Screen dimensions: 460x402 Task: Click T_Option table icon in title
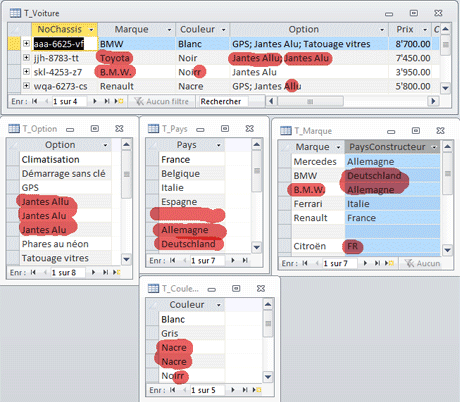[x=14, y=129]
